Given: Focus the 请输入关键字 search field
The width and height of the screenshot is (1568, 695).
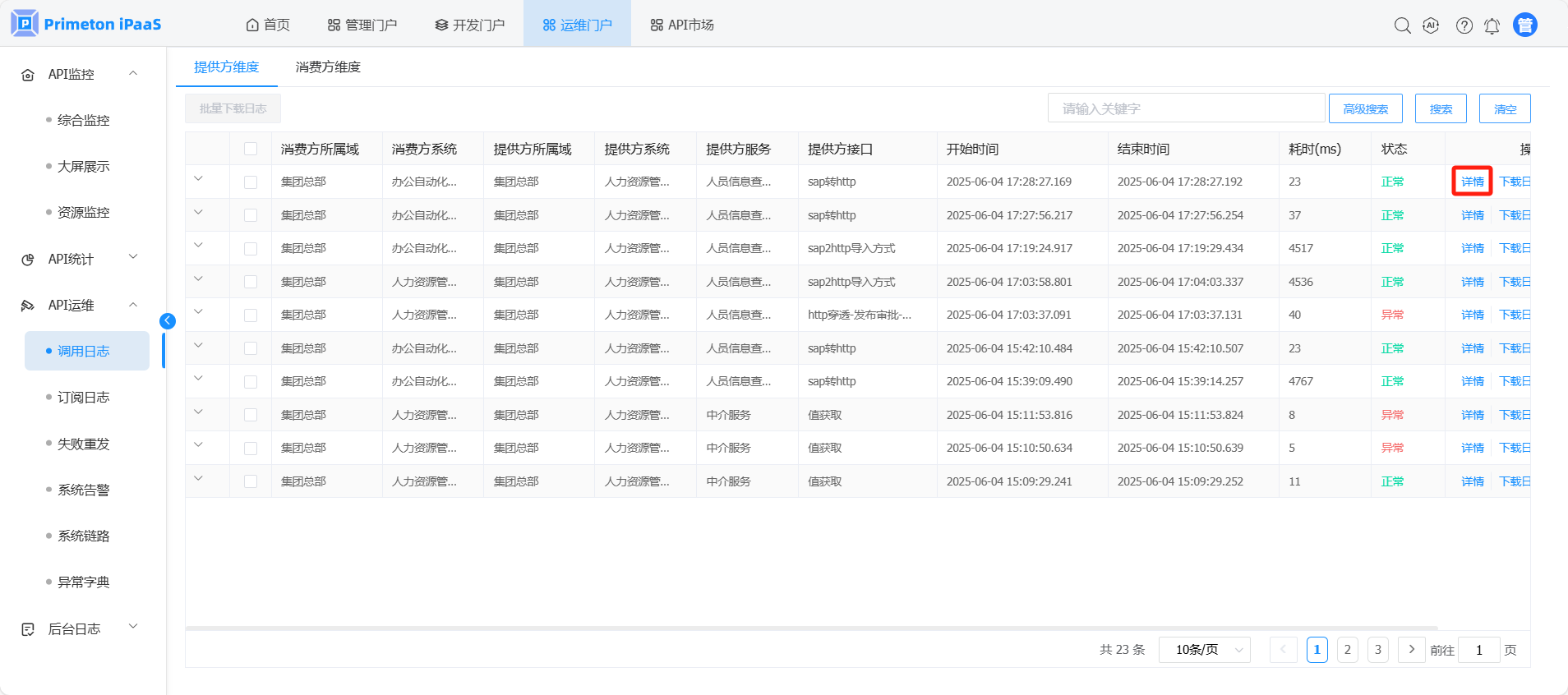Looking at the screenshot, I should click(1185, 108).
